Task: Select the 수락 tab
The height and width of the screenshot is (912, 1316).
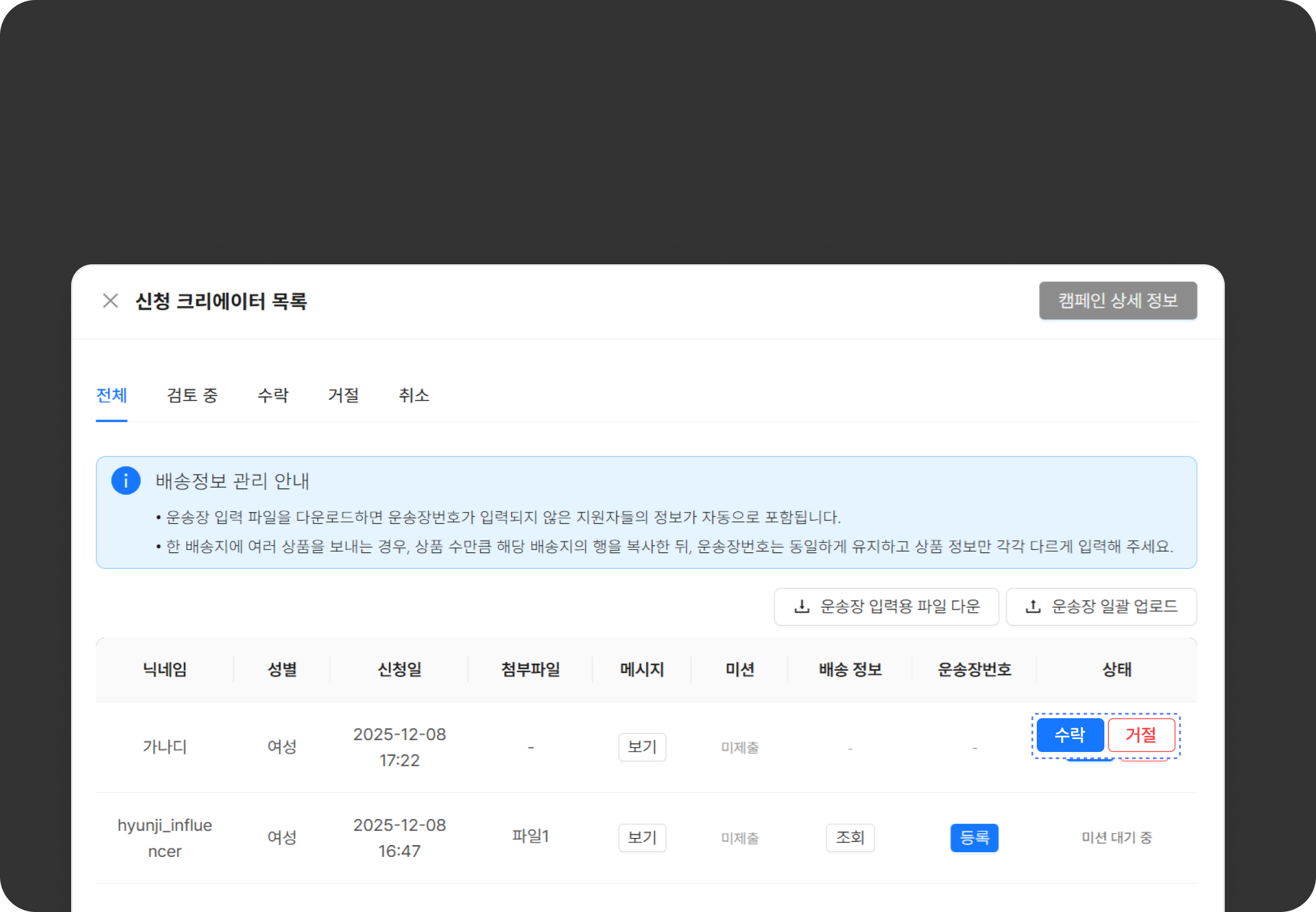Action: tap(273, 395)
